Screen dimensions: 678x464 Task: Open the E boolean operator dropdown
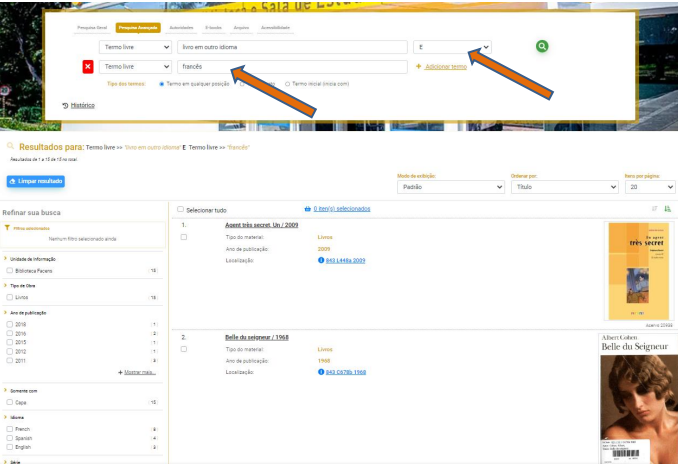(x=452, y=47)
